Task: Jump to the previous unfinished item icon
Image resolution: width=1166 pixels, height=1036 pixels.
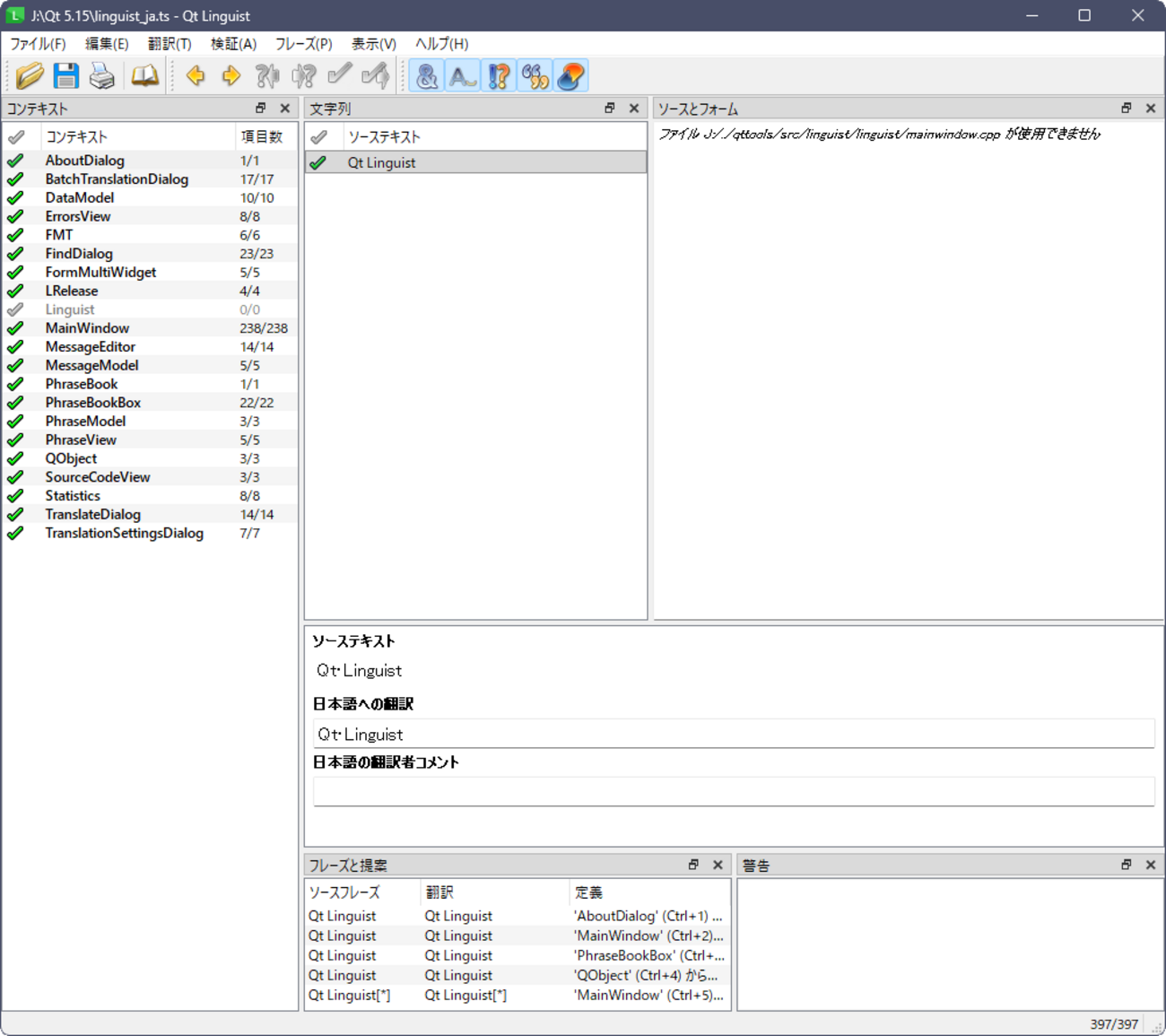Action: pyautogui.click(x=266, y=76)
